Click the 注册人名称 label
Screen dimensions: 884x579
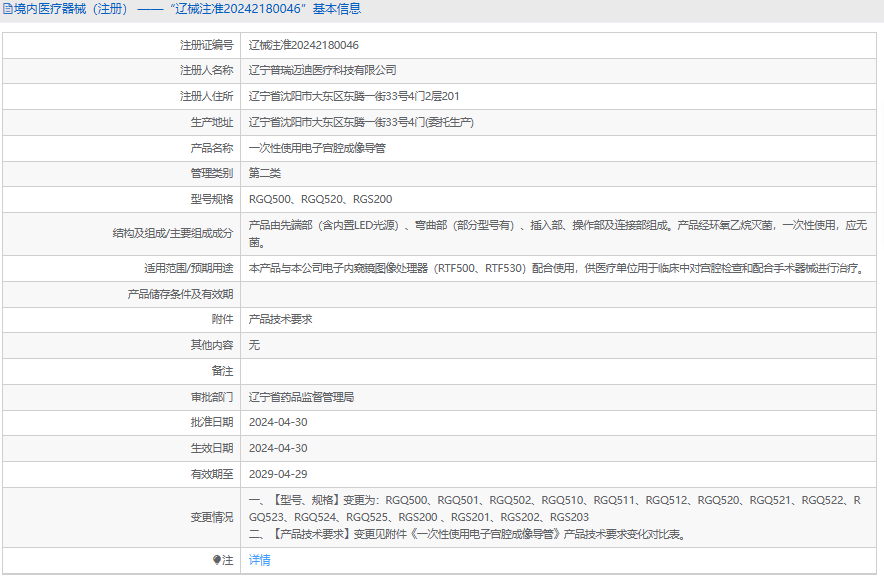(206, 70)
